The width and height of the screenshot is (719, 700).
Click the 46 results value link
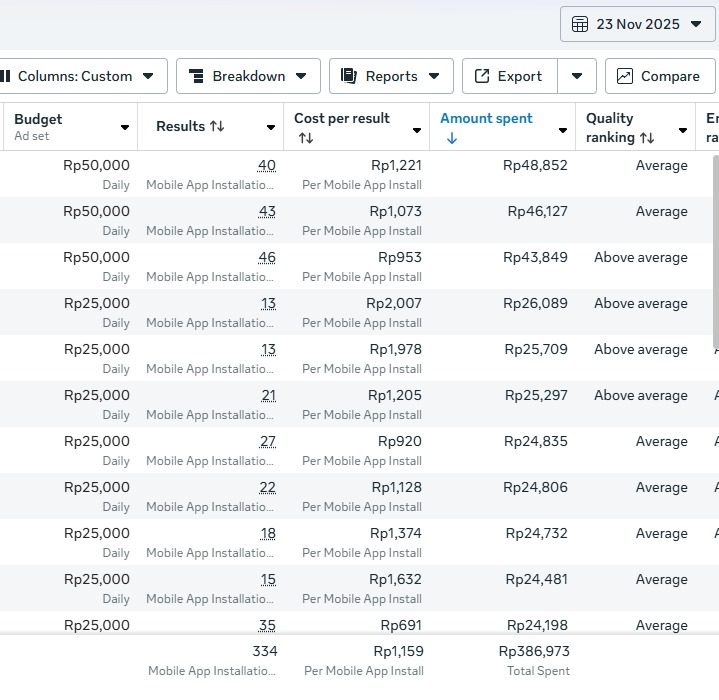pyautogui.click(x=267, y=257)
